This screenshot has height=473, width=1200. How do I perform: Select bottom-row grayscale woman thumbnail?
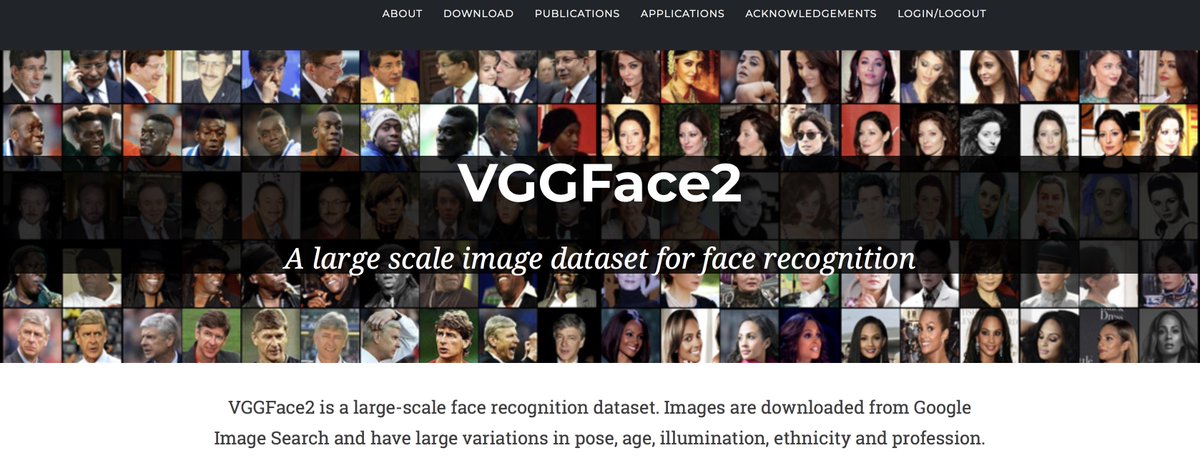pyautogui.click(x=1169, y=335)
